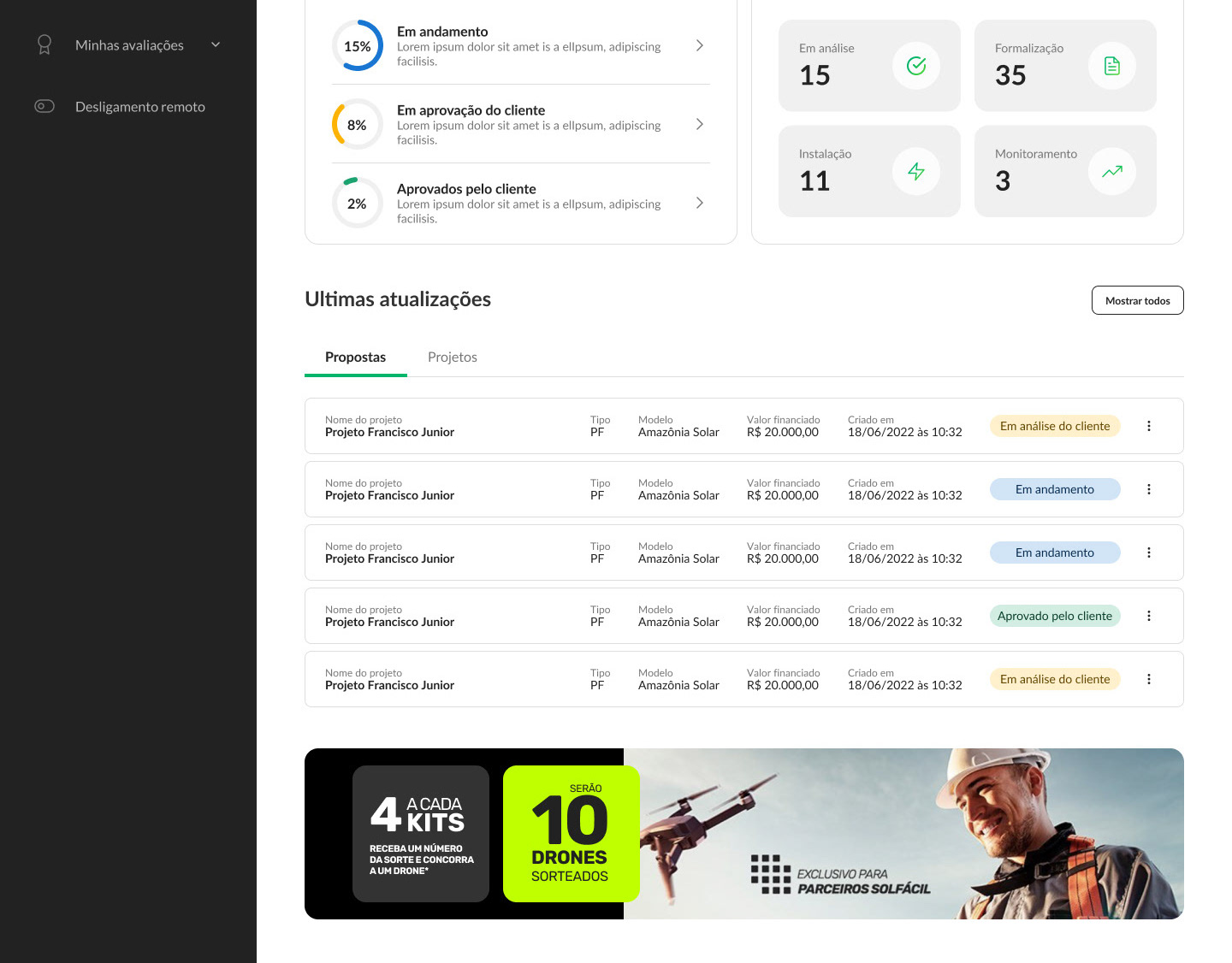The height and width of the screenshot is (963, 1232).
Task: Click the Em análise count 15
Action: pos(814,75)
